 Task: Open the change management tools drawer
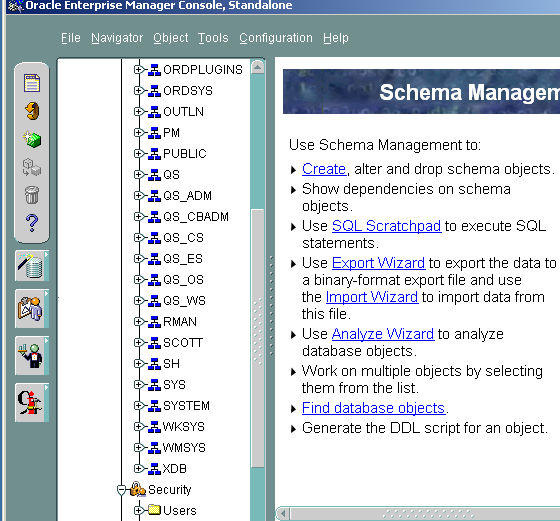[x=32, y=309]
